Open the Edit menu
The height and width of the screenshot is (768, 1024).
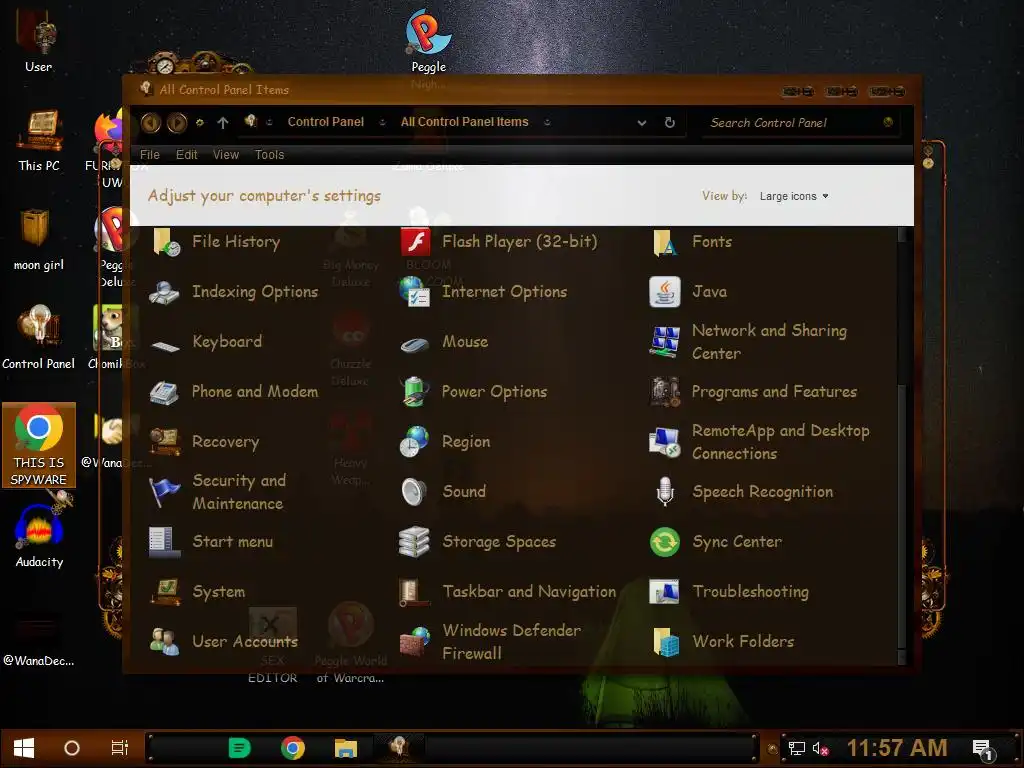186,155
